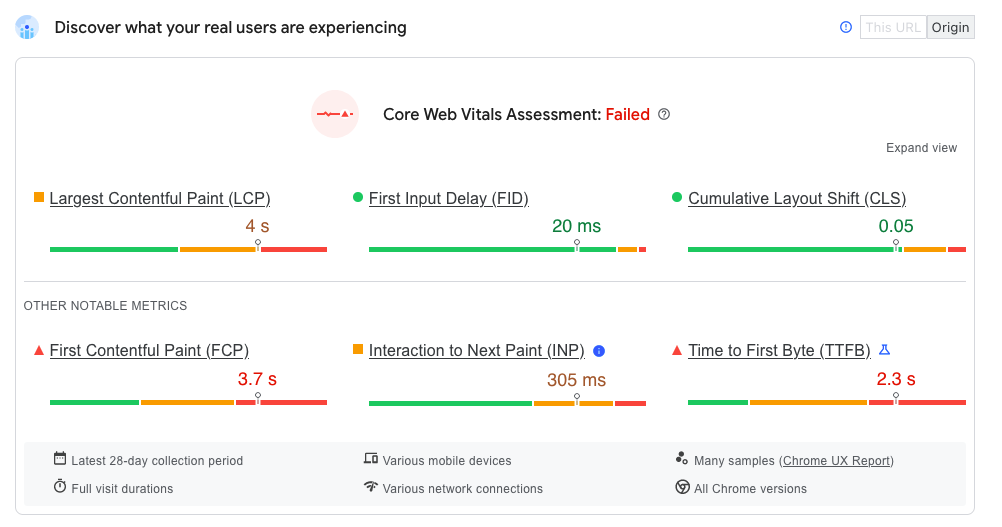The height and width of the screenshot is (527, 1002).
Task: Switch to the This URL view
Action: point(893,27)
